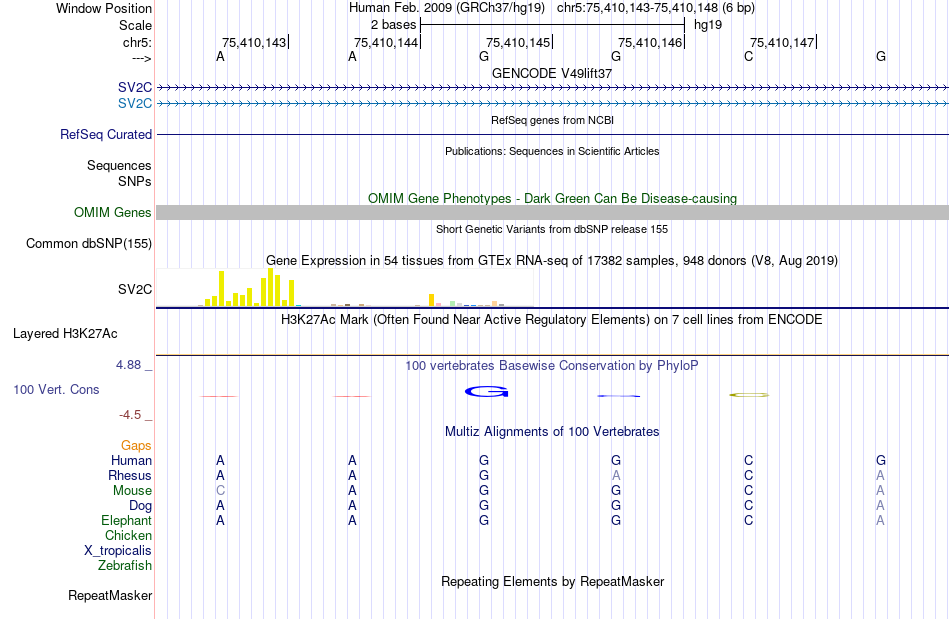Select the RefSeq Curated track label
The height and width of the screenshot is (619, 950).
coord(105,134)
